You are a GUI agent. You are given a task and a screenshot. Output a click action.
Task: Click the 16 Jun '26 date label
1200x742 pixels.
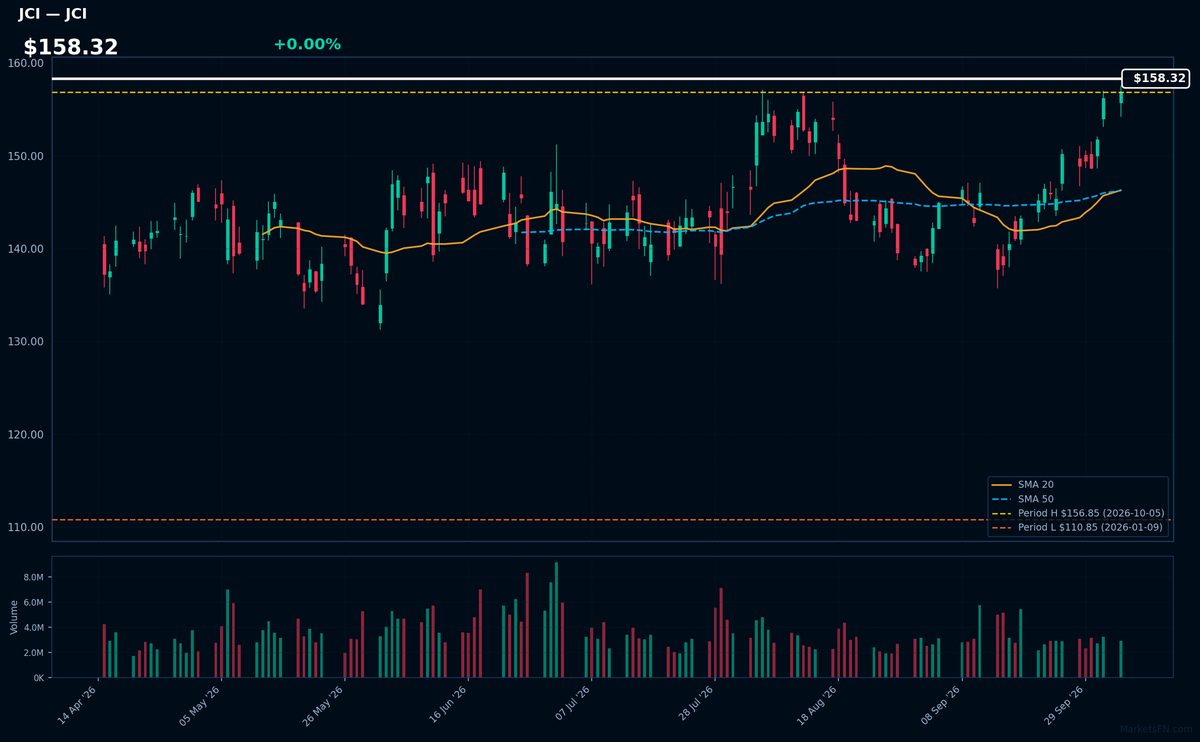pos(448,706)
